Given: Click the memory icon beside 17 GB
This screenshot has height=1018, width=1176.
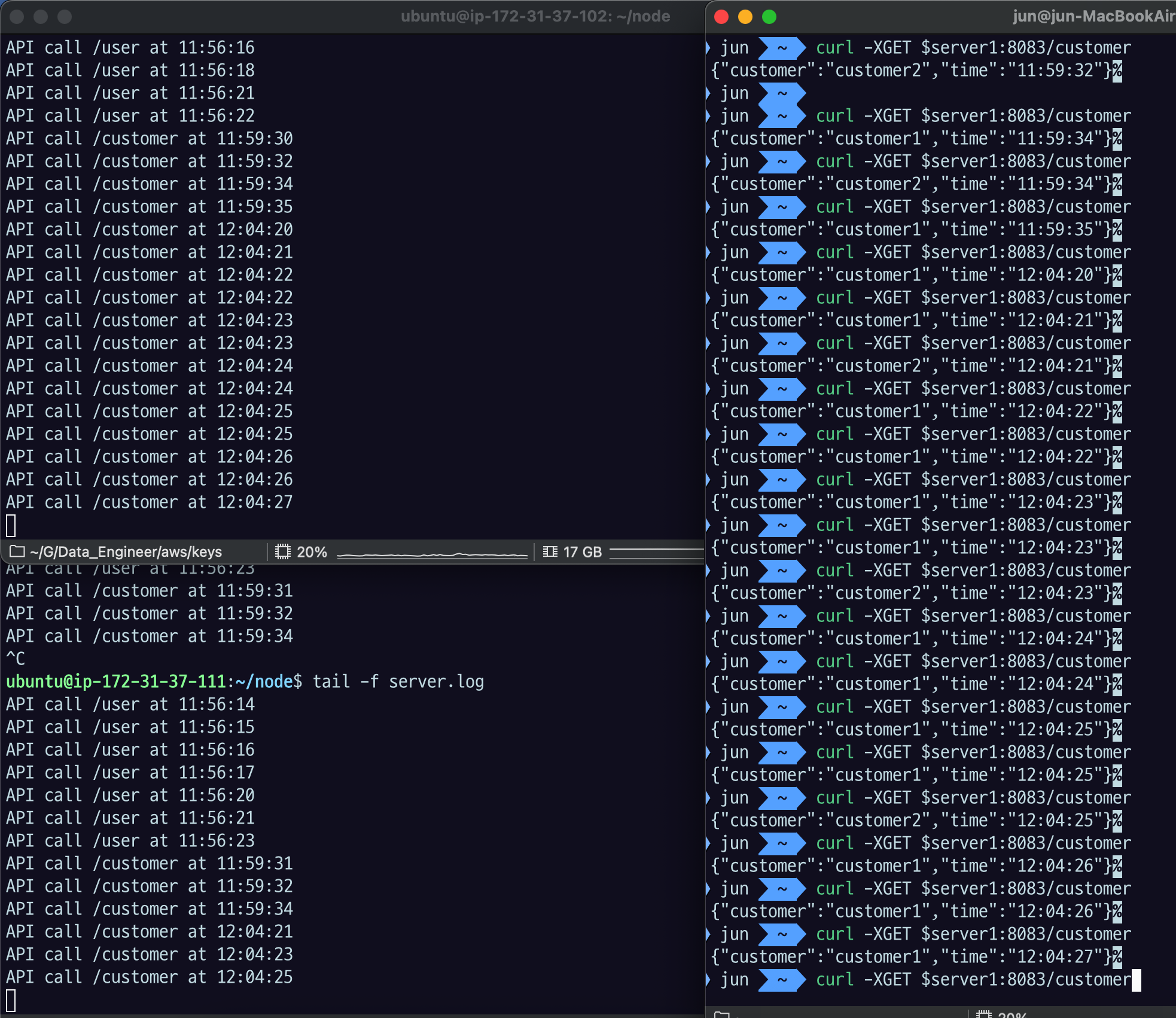Looking at the screenshot, I should coord(550,551).
